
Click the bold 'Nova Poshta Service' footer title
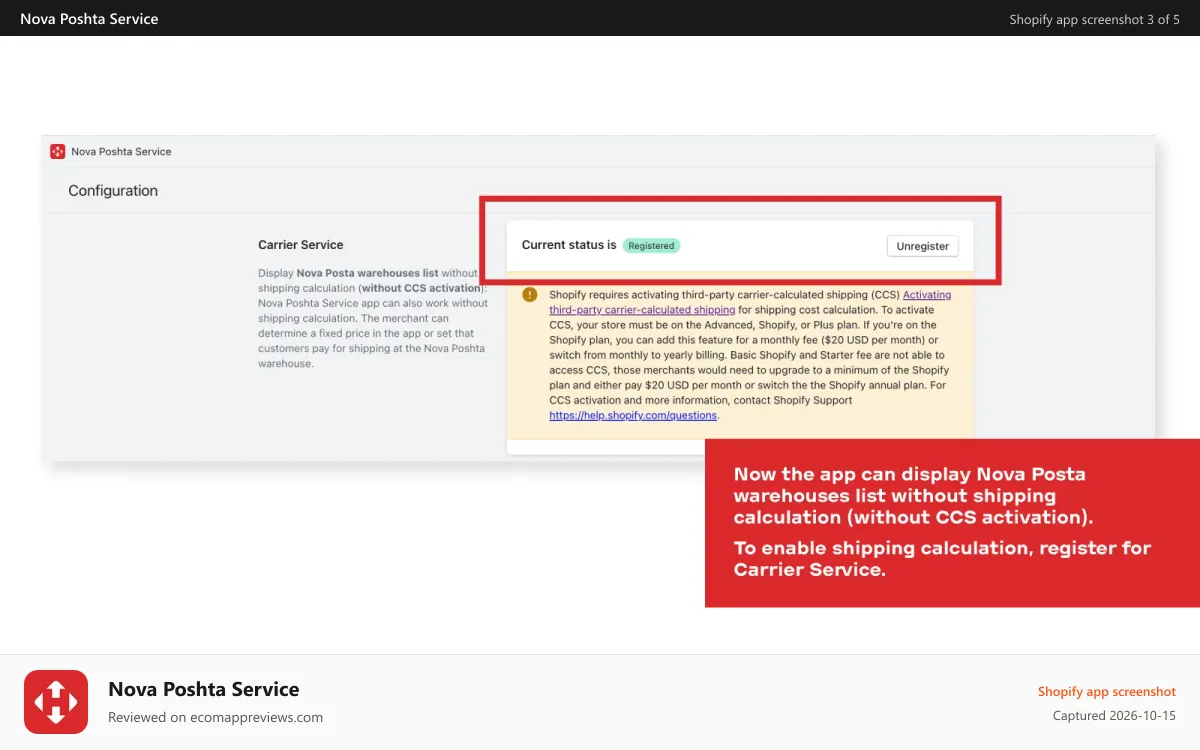tap(204, 689)
